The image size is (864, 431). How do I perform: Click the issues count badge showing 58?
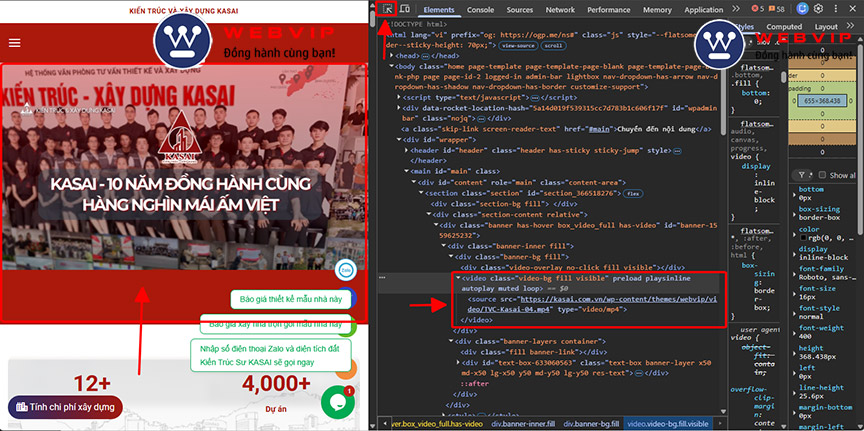(776, 9)
